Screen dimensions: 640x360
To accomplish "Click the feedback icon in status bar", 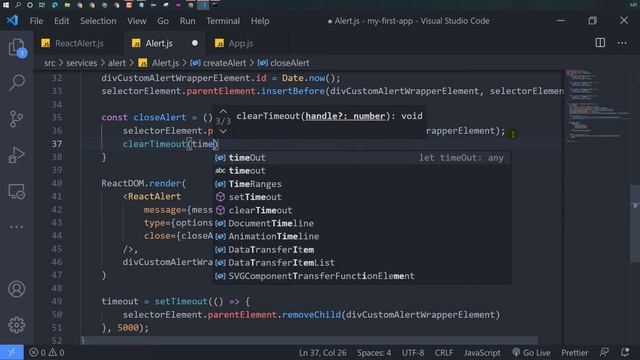I will point(604,352).
